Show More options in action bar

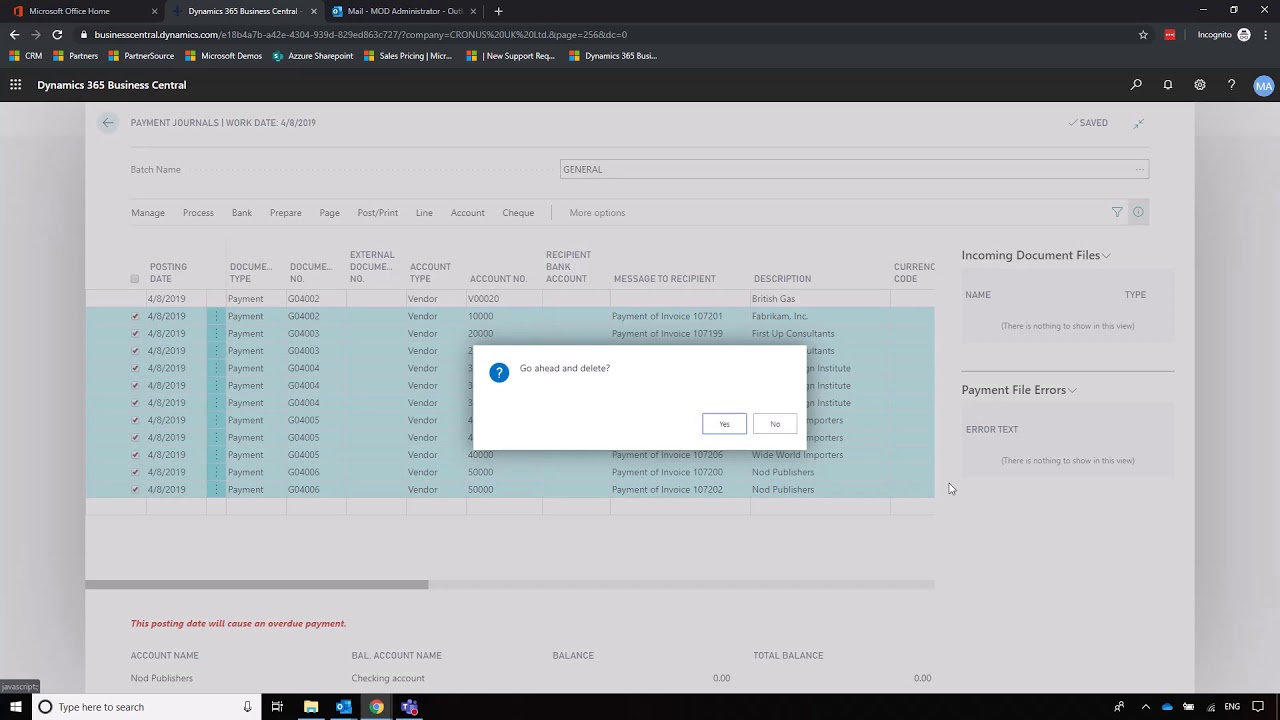click(x=597, y=213)
